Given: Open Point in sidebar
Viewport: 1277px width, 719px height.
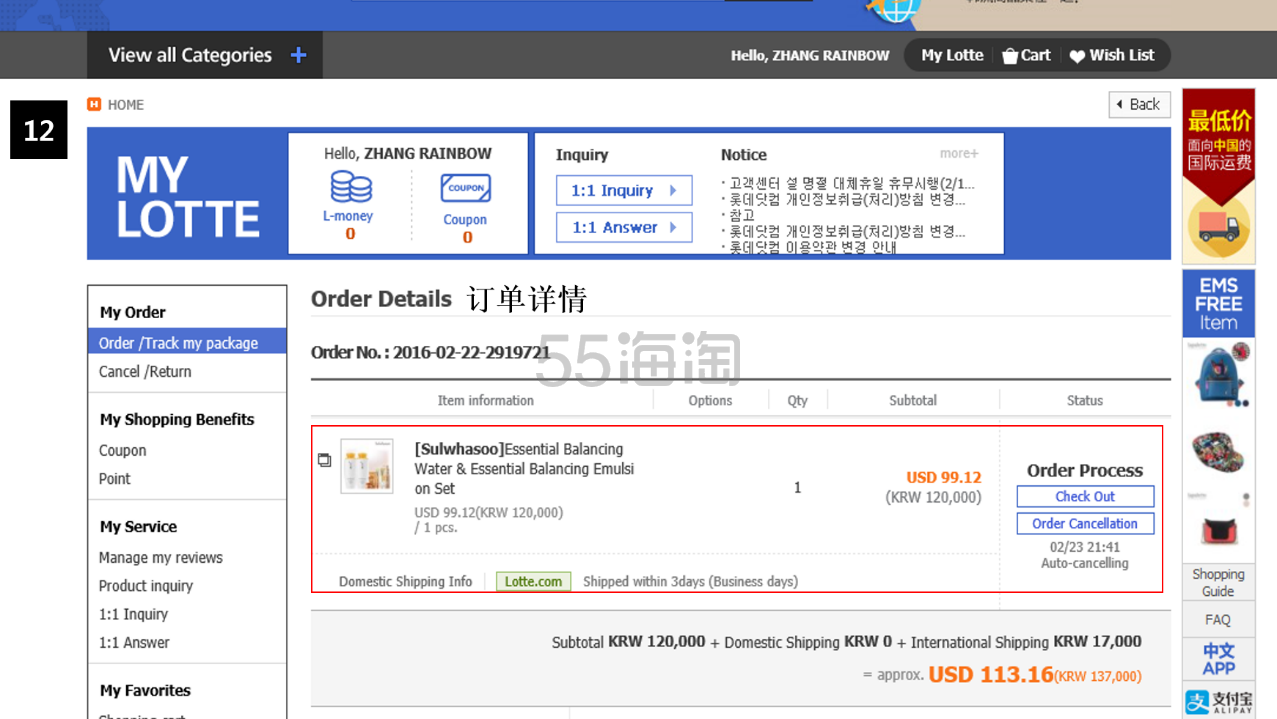Looking at the screenshot, I should click(114, 478).
